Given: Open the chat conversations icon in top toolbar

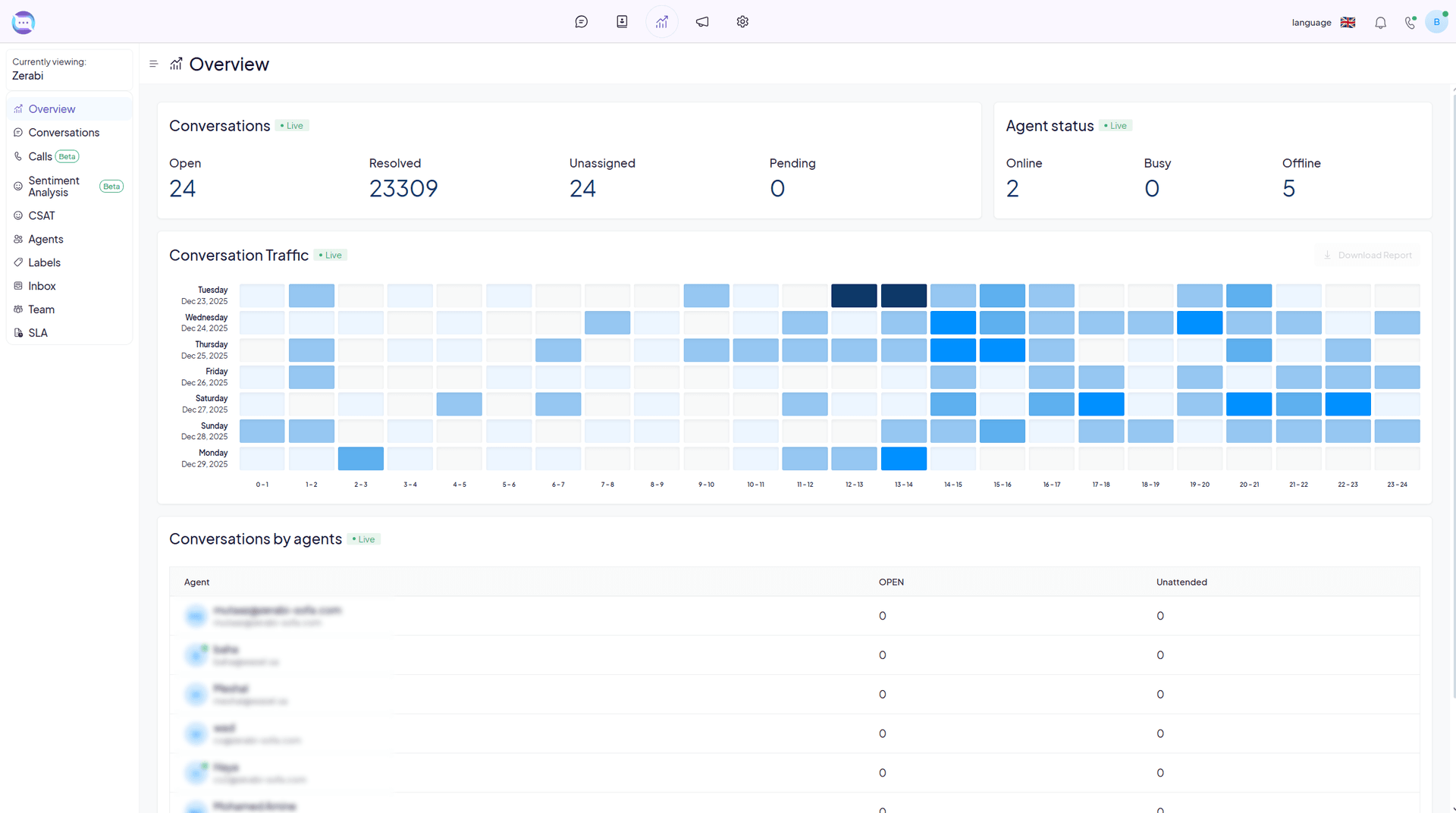Looking at the screenshot, I should pyautogui.click(x=581, y=22).
